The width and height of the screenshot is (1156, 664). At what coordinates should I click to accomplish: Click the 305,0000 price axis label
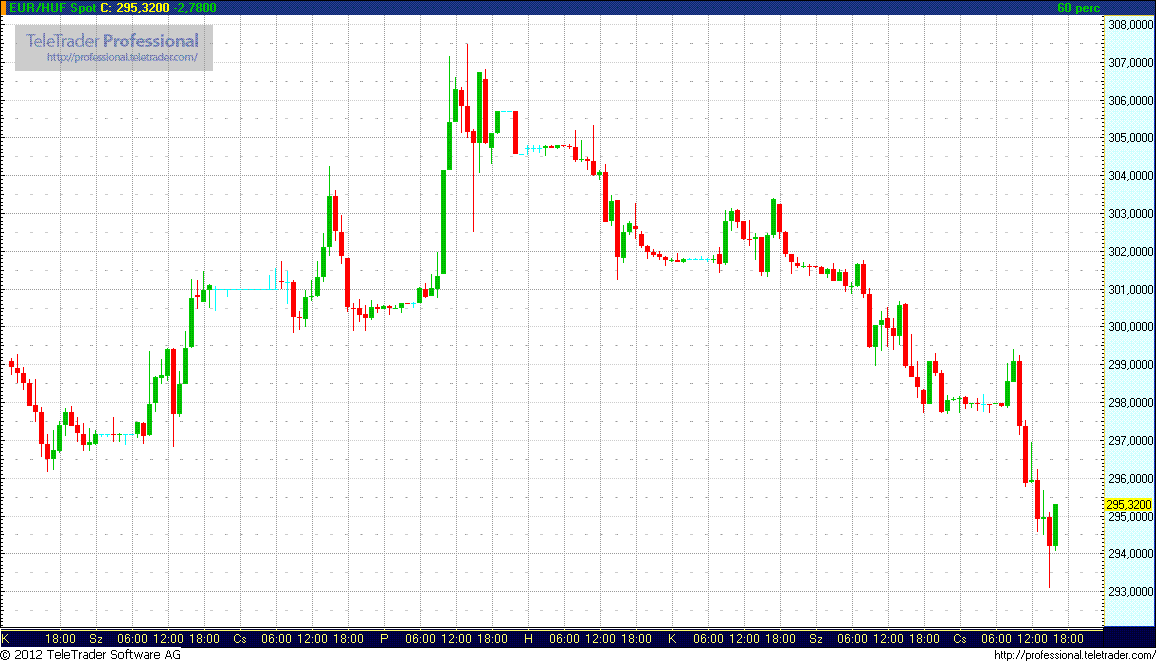(1130, 137)
